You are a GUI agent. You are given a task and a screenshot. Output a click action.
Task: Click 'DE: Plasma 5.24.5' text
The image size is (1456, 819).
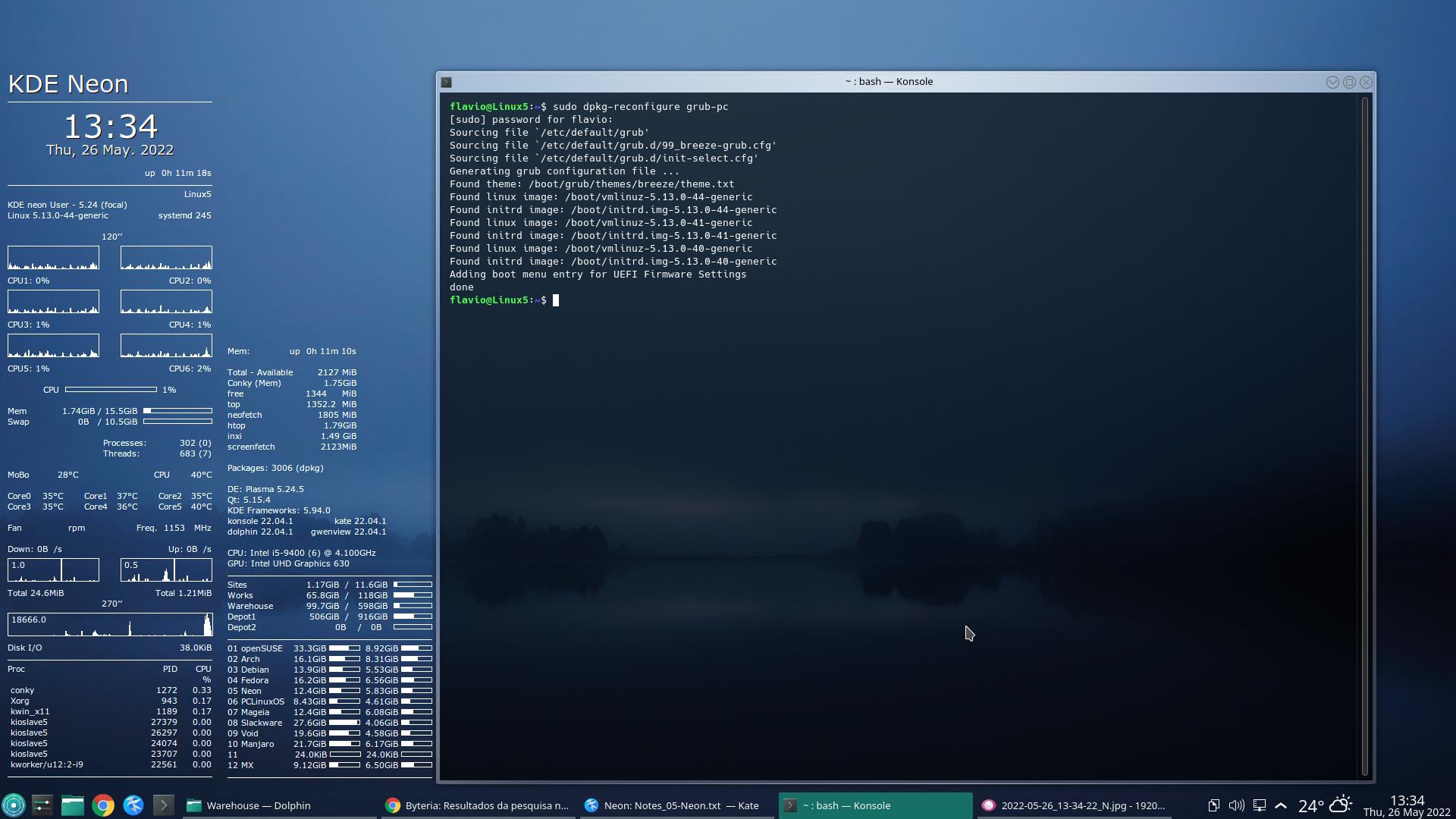click(265, 490)
